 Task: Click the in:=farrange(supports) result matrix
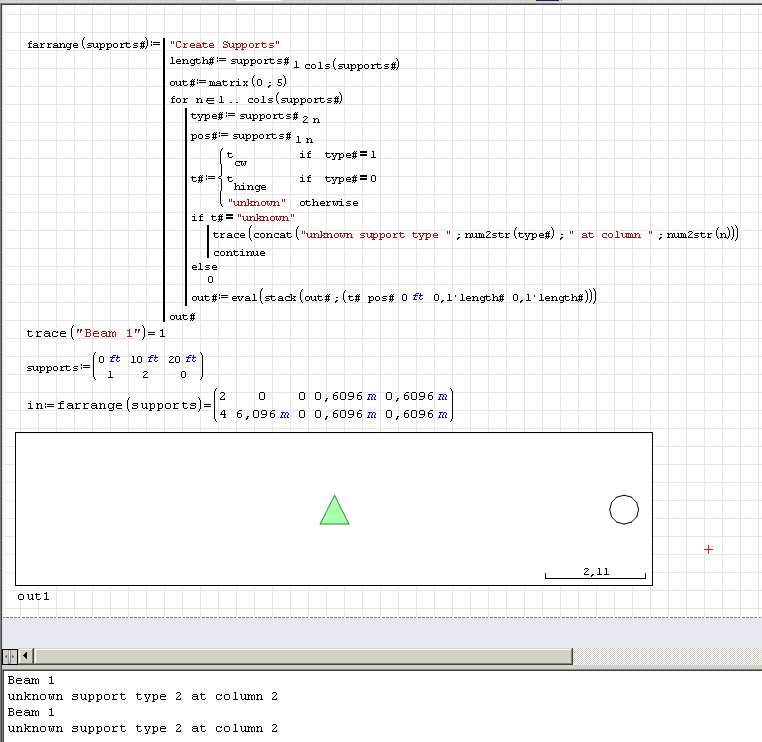click(x=334, y=405)
